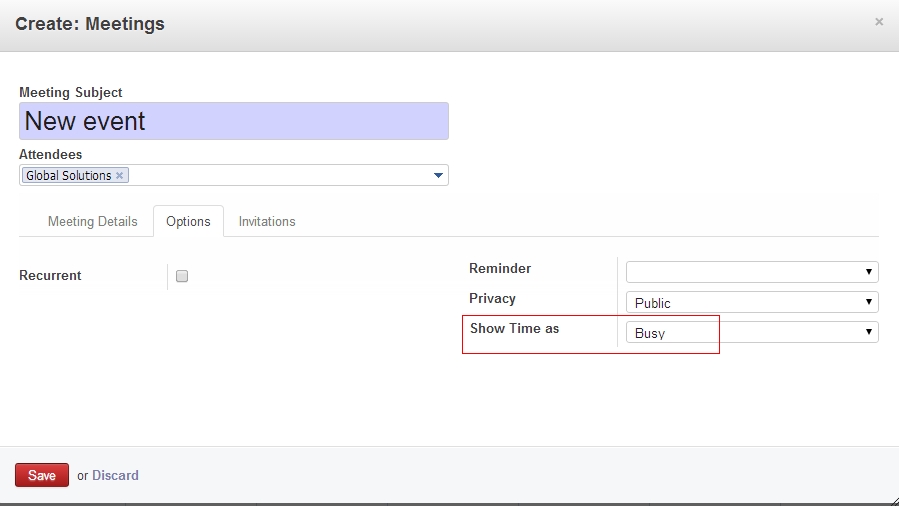Click the Show Time as label

point(514,328)
